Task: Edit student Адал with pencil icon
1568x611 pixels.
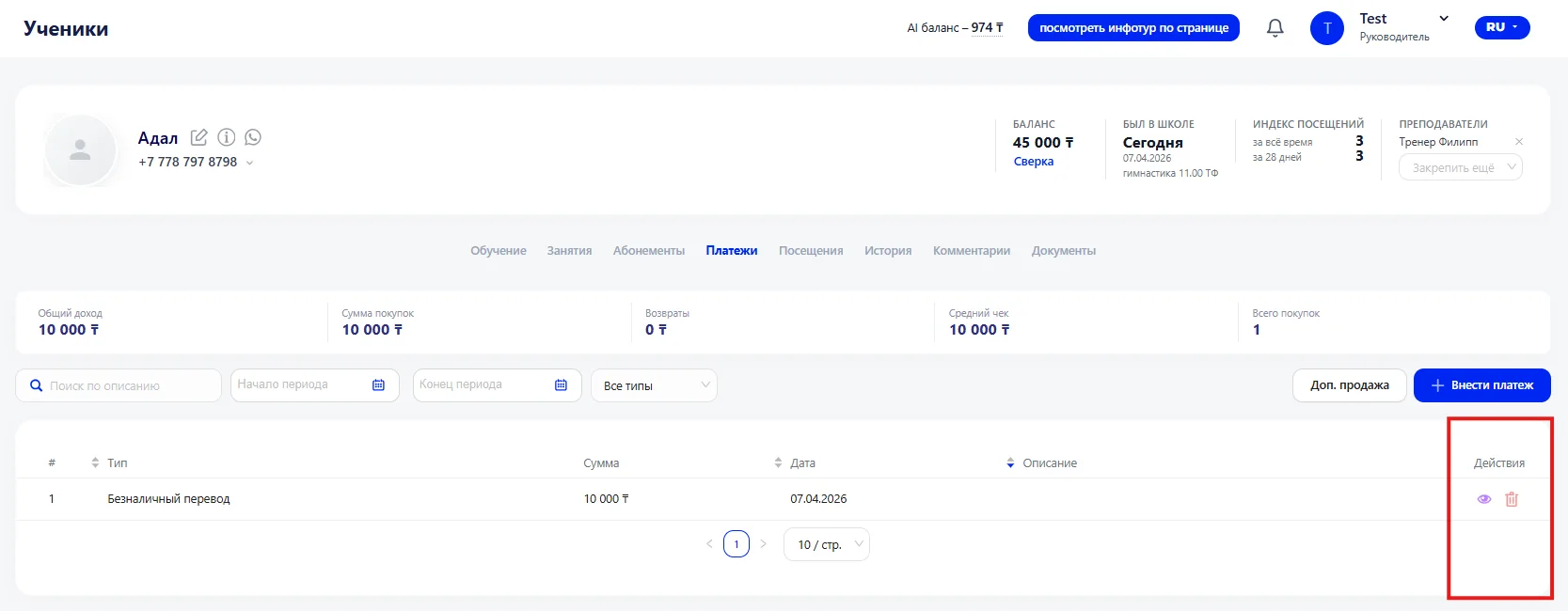Action: (198, 137)
